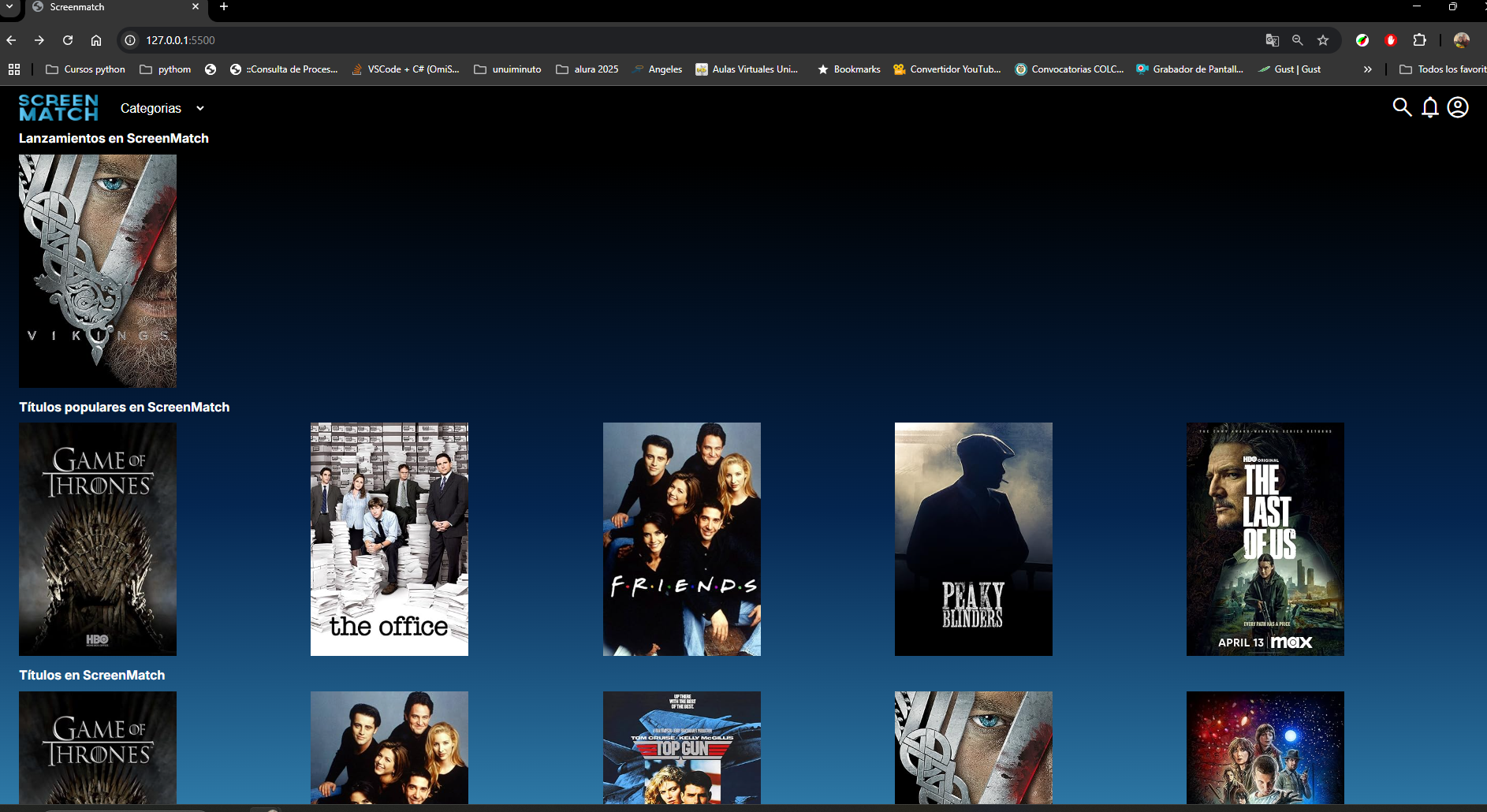Select The Last of Us poster
The image size is (1487, 812).
pos(1265,539)
